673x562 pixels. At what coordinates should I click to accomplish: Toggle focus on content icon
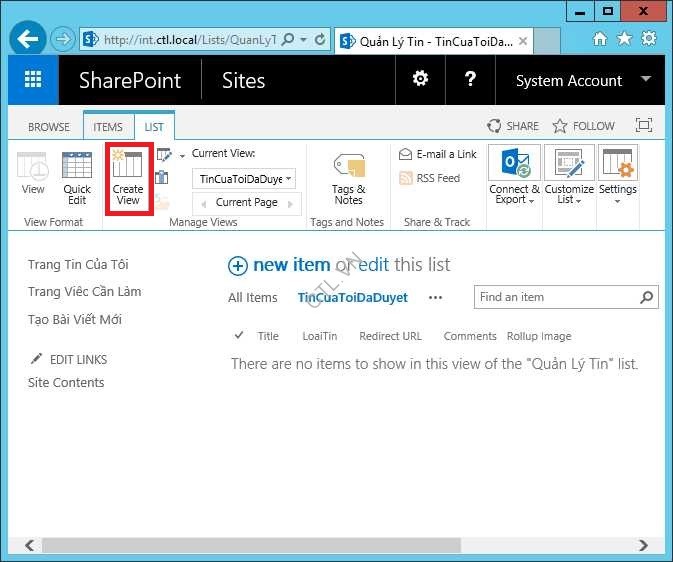click(x=644, y=126)
